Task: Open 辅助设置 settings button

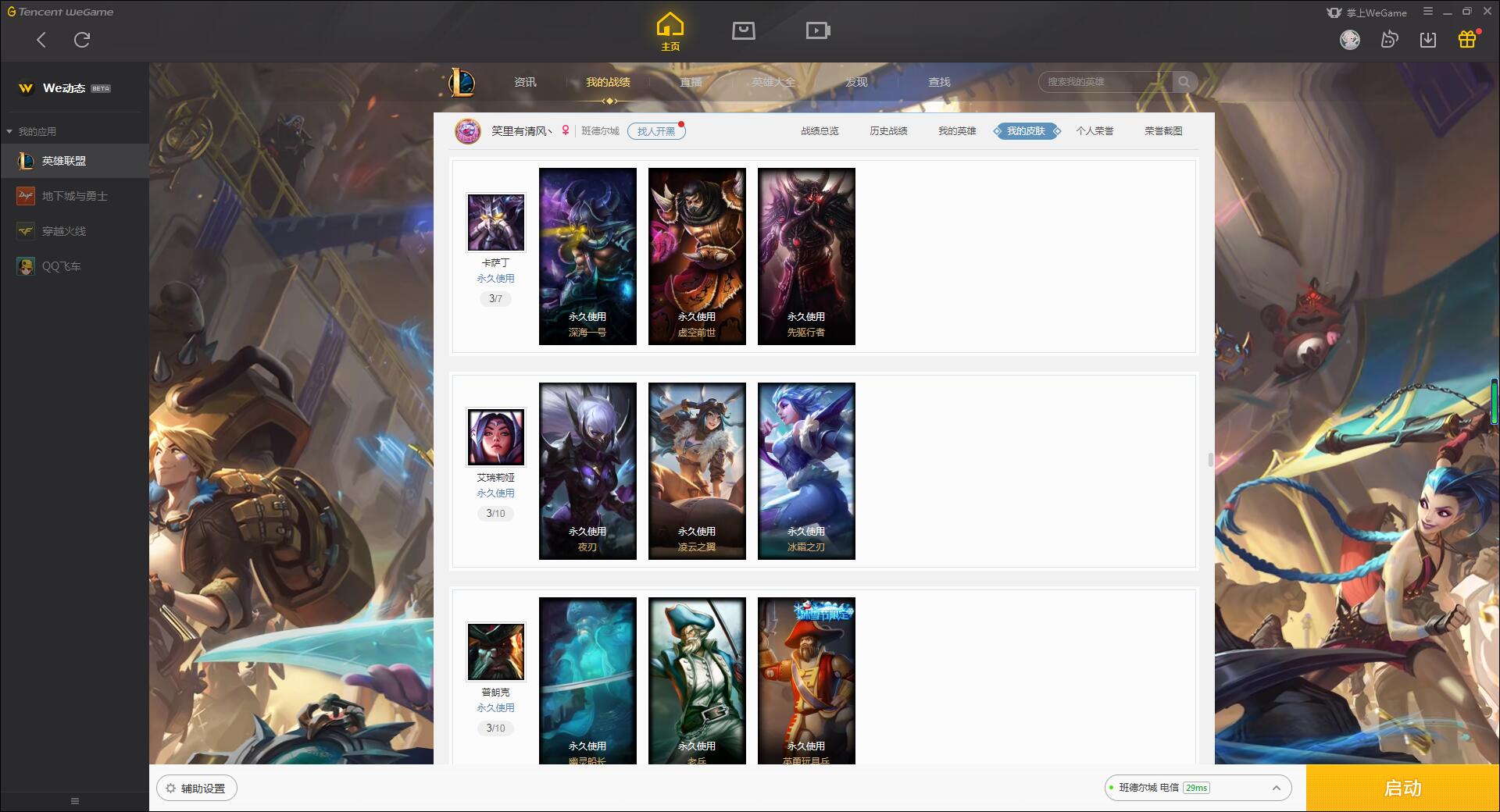Action: 196,789
